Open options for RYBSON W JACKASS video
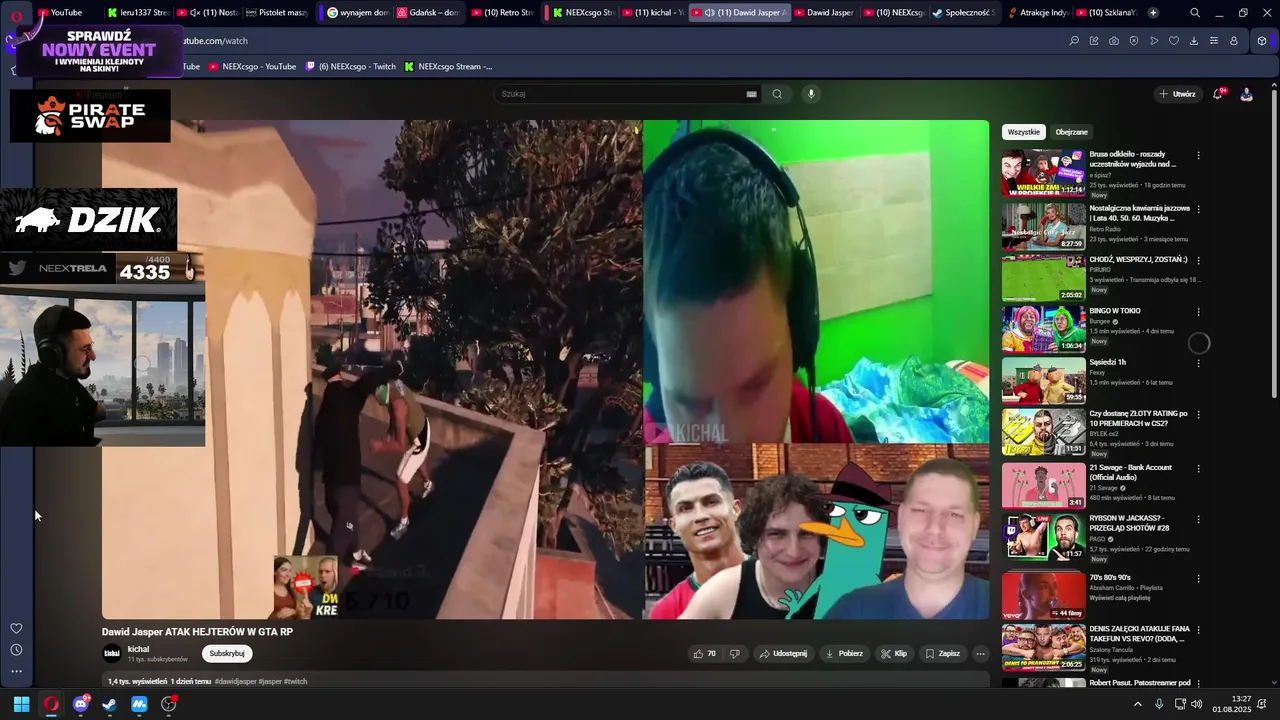 pos(1198,519)
